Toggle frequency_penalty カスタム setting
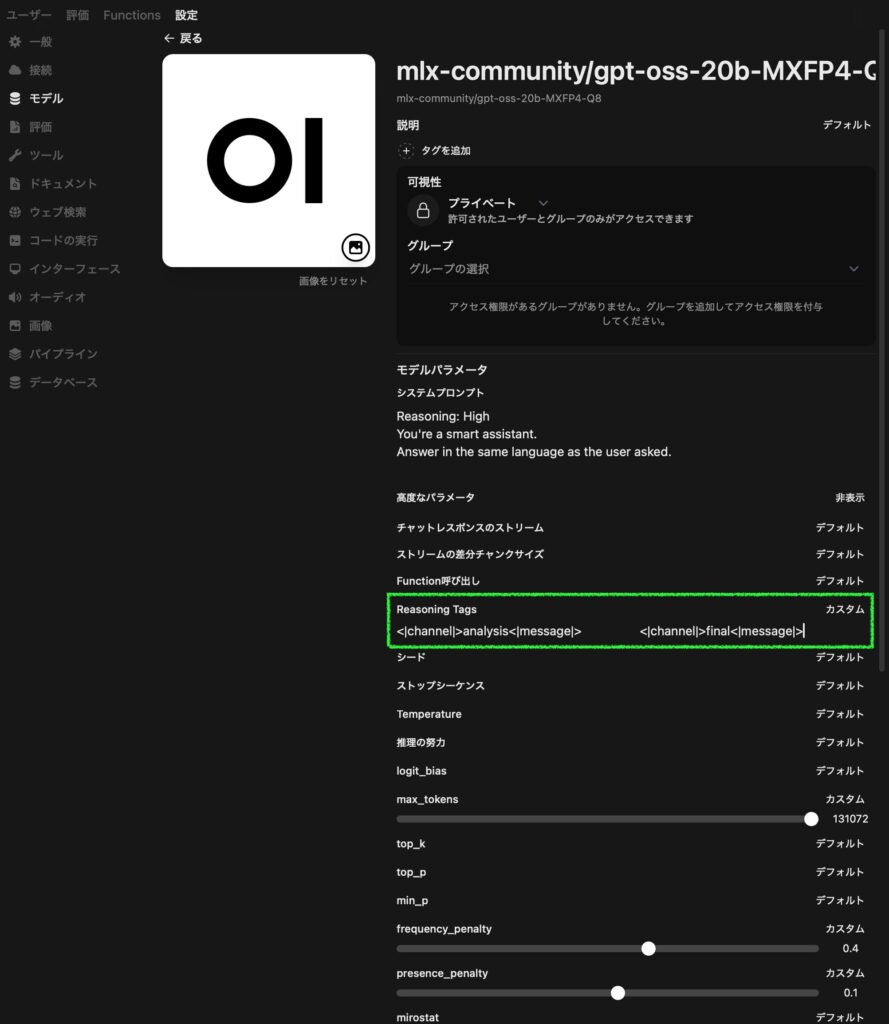Image resolution: width=889 pixels, height=1024 pixels. 845,929
